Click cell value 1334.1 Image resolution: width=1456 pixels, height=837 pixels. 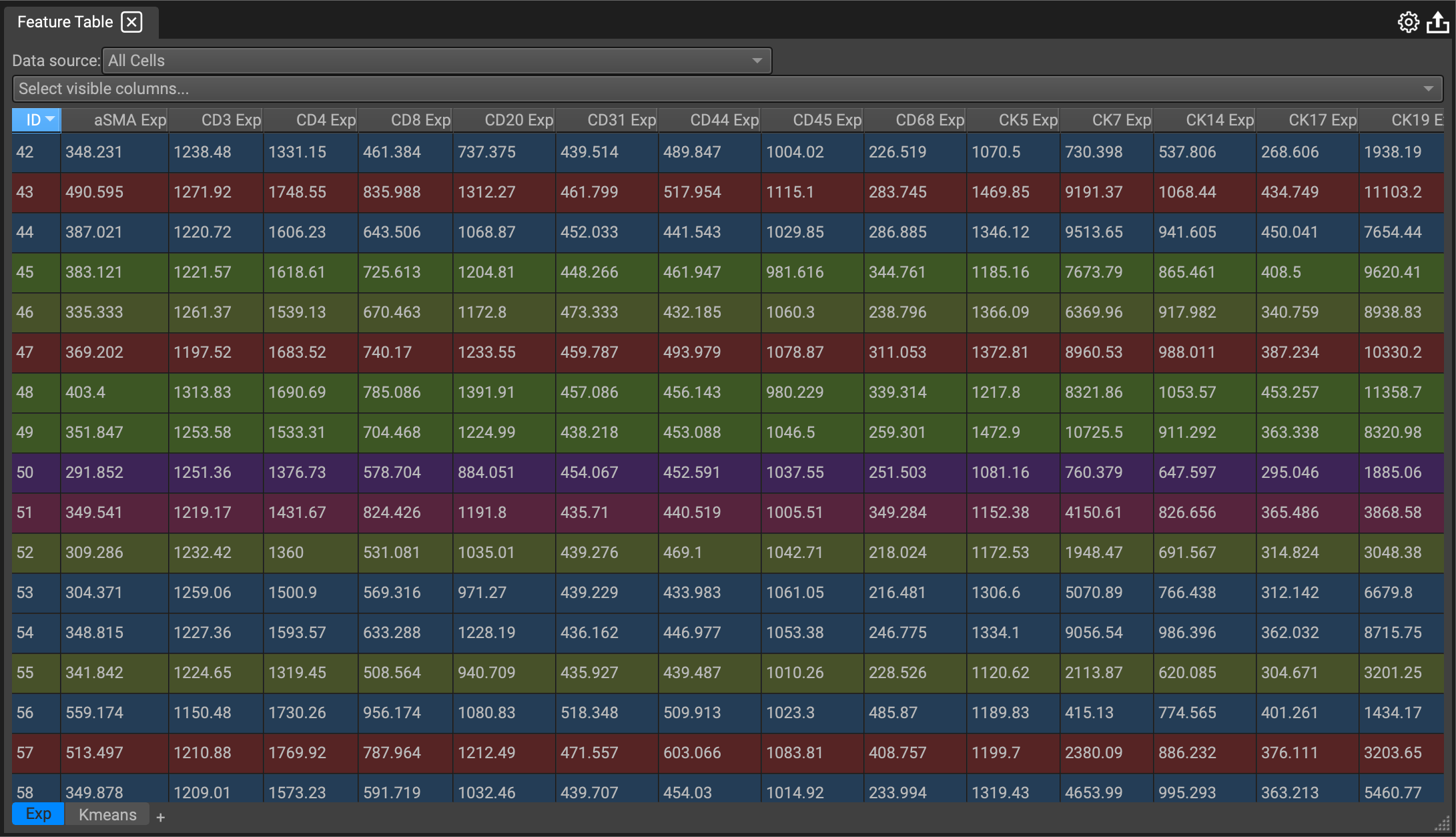[995, 633]
